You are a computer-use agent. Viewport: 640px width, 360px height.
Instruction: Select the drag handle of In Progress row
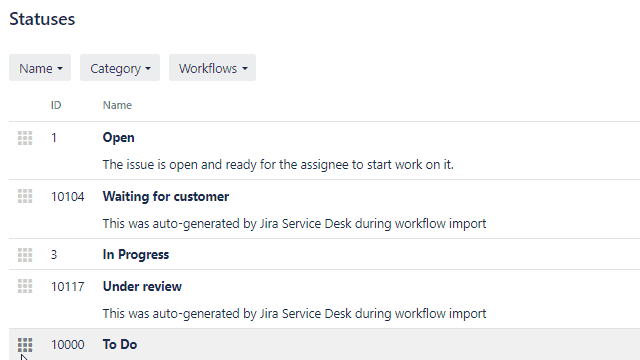(x=25, y=255)
